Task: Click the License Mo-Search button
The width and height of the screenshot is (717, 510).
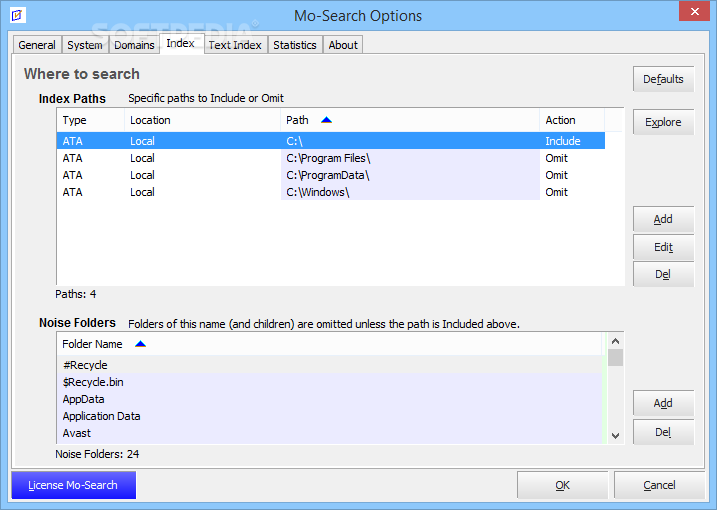Action: point(73,485)
